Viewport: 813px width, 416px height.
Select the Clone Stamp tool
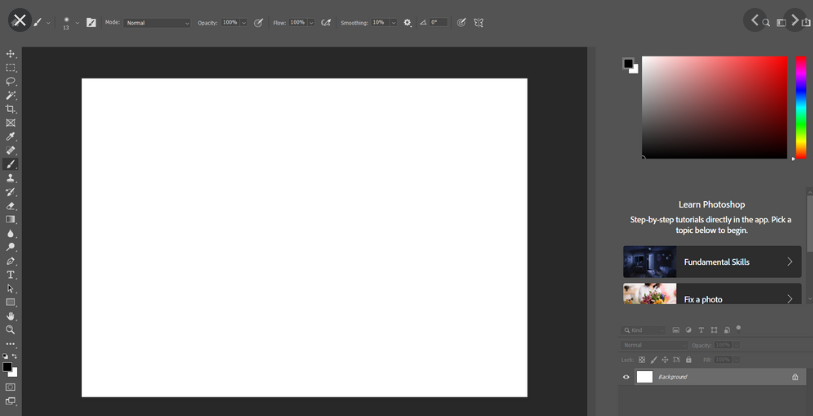[x=11, y=178]
